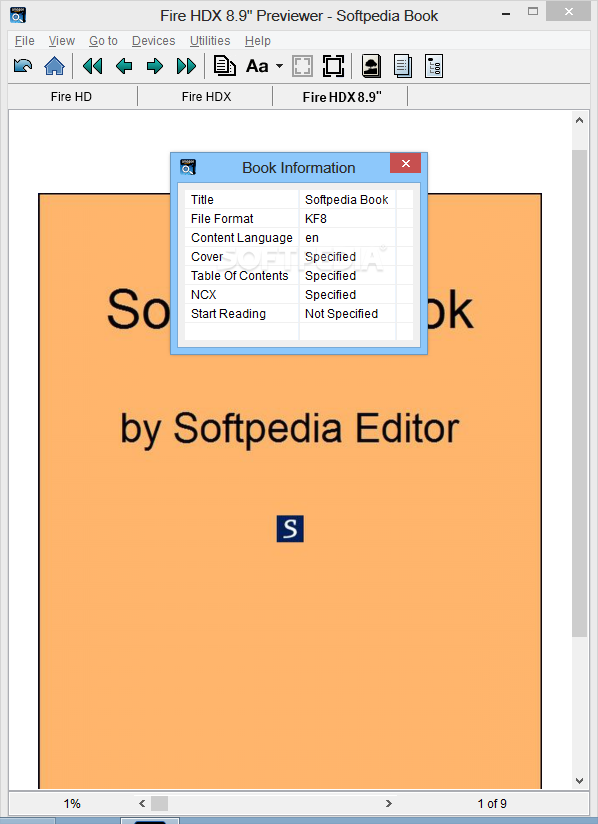598x824 pixels.
Task: Minimize the Previewer window
Action: [x=506, y=14]
